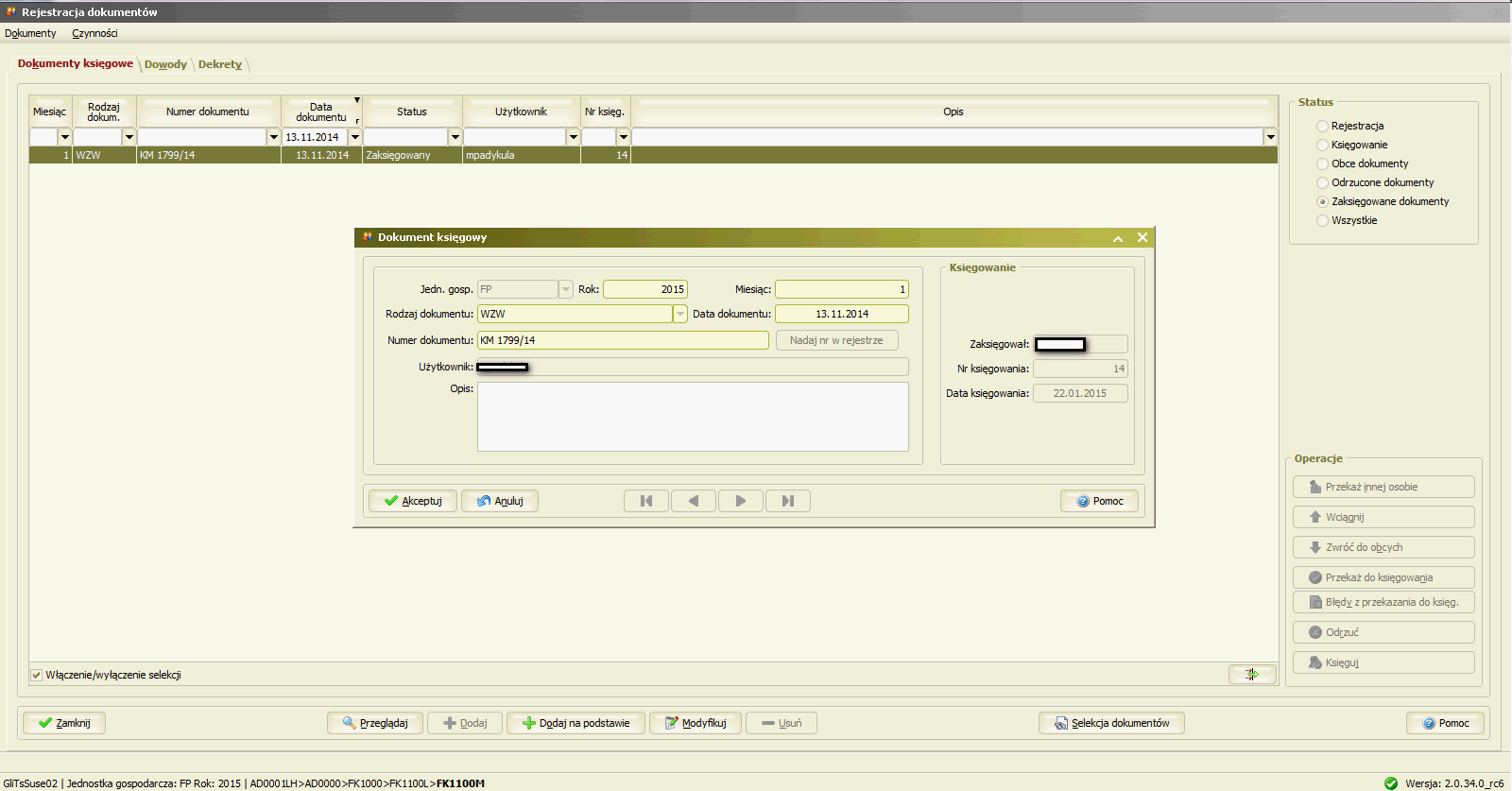This screenshot has height=791, width=1512.
Task: Open Pomoc in the main window
Action: (x=1446, y=723)
